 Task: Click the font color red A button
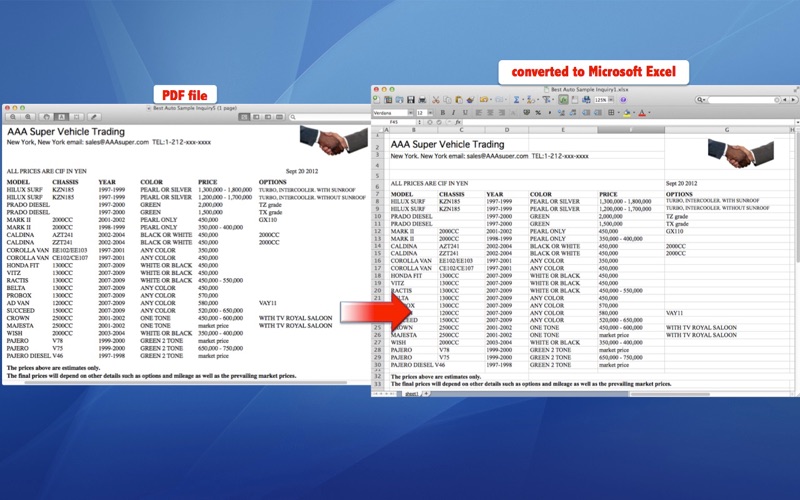click(x=640, y=113)
